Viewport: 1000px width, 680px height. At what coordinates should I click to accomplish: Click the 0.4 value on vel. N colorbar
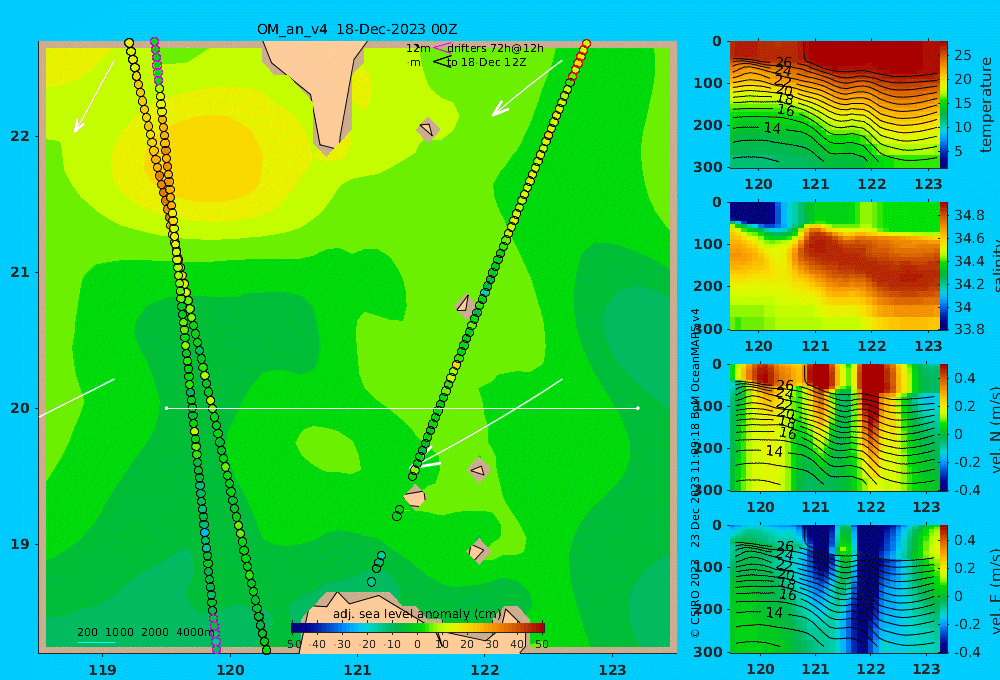pyautogui.click(x=966, y=378)
